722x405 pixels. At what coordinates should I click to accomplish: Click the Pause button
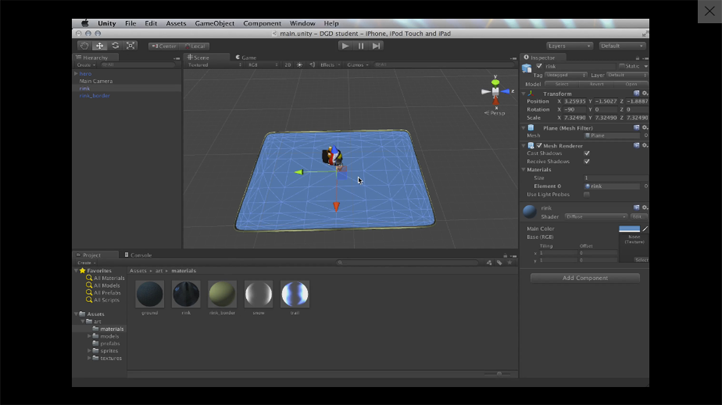(361, 46)
